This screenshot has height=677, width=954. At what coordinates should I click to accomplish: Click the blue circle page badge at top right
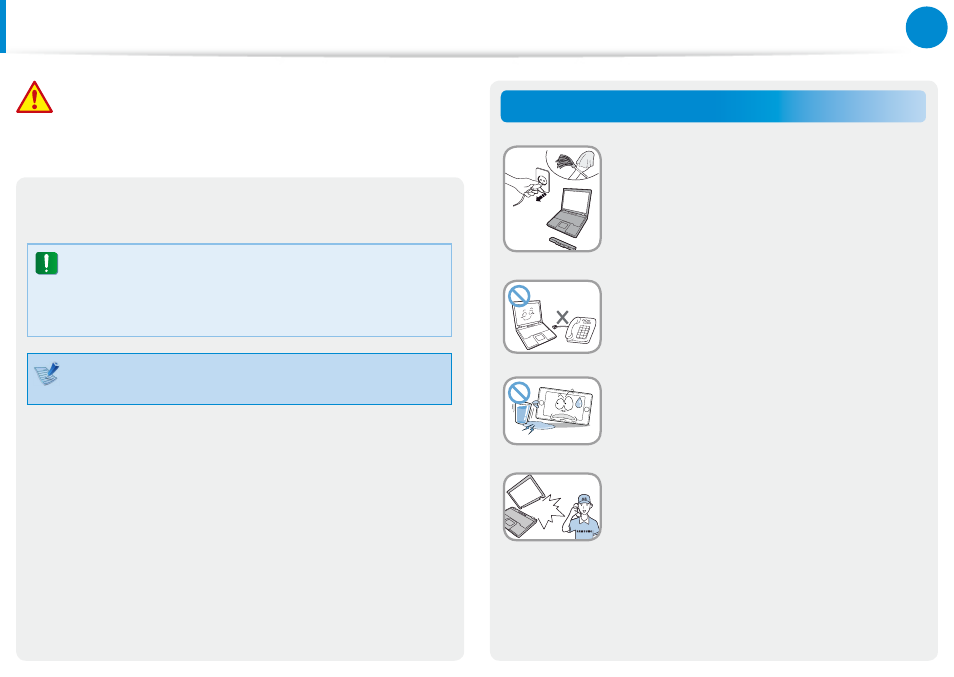click(926, 27)
